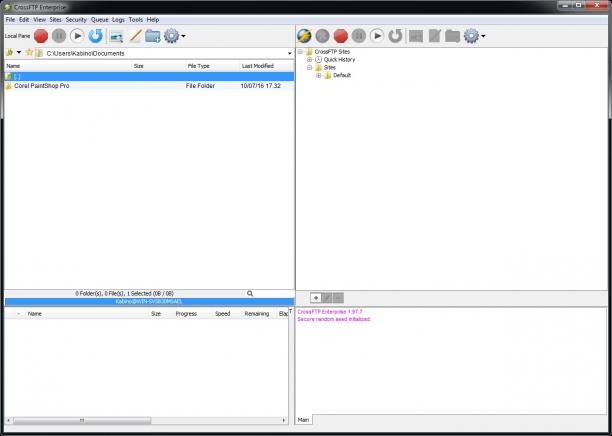Screen dimensions: 612x436
Task: Click the gray Pause button in Local Pane toolbar
Action: 59,36
